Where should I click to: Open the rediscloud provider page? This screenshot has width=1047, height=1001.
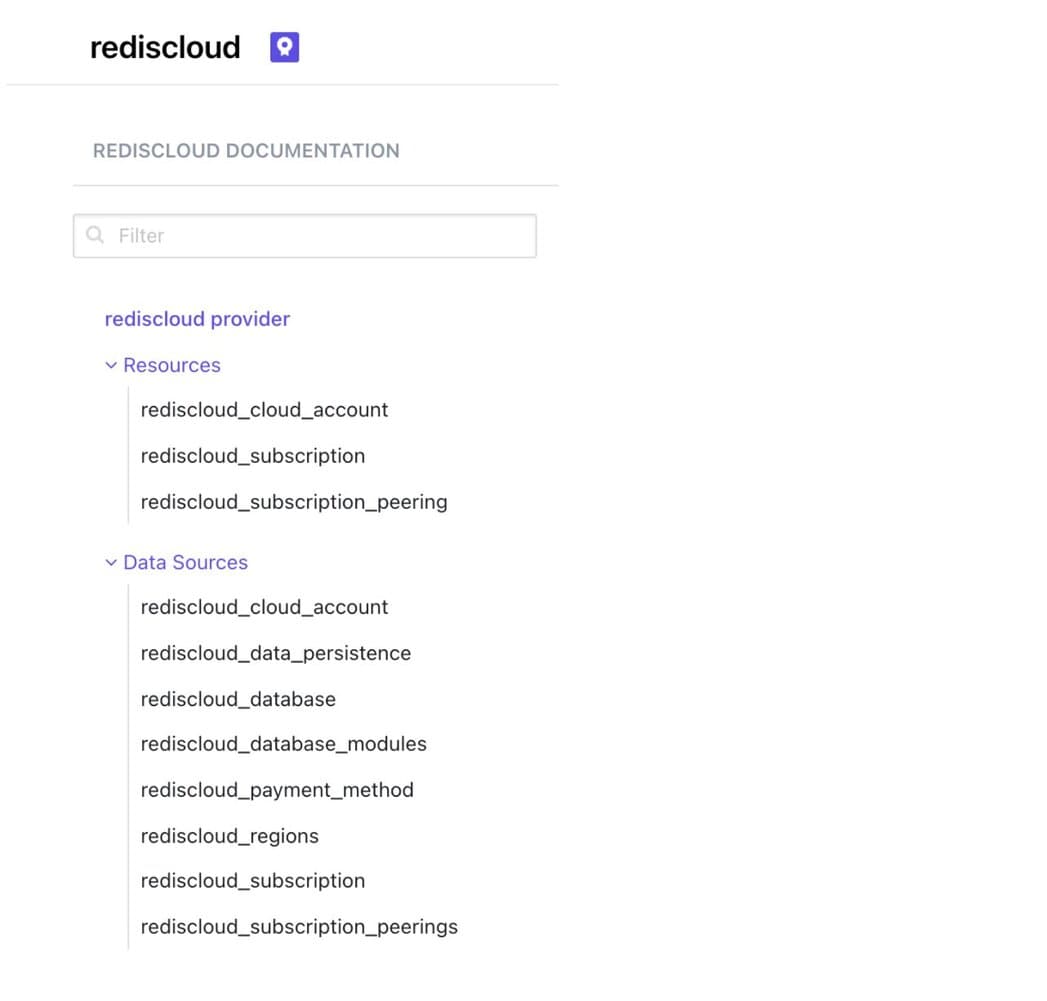coord(196,318)
